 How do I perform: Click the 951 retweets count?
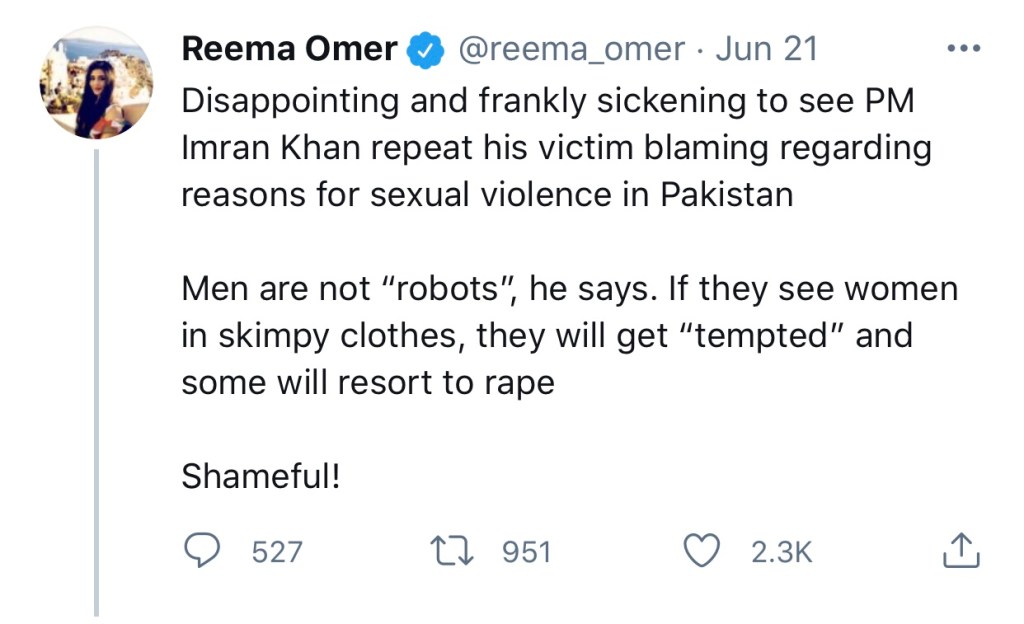click(526, 551)
